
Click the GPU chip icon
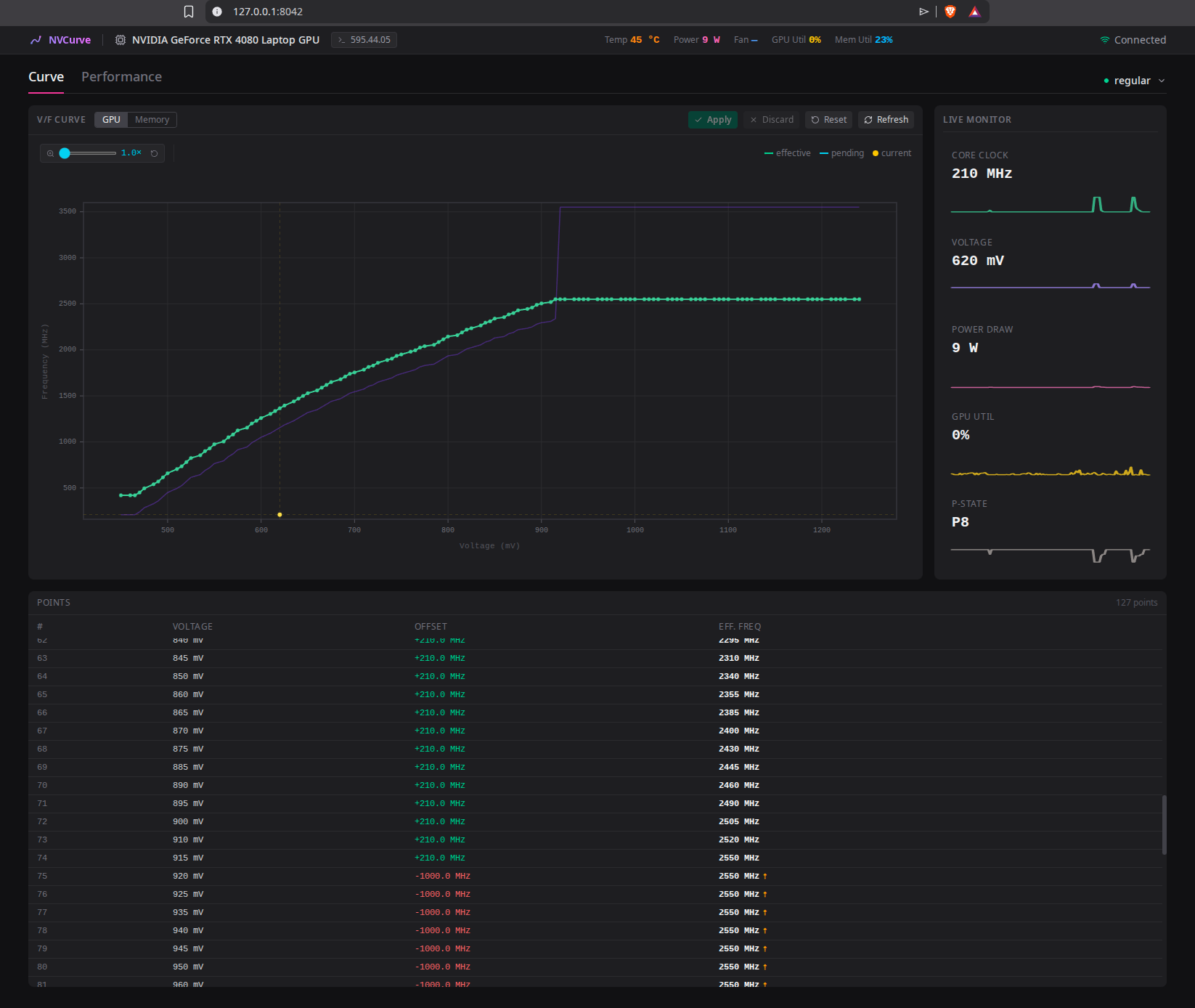[x=121, y=40]
